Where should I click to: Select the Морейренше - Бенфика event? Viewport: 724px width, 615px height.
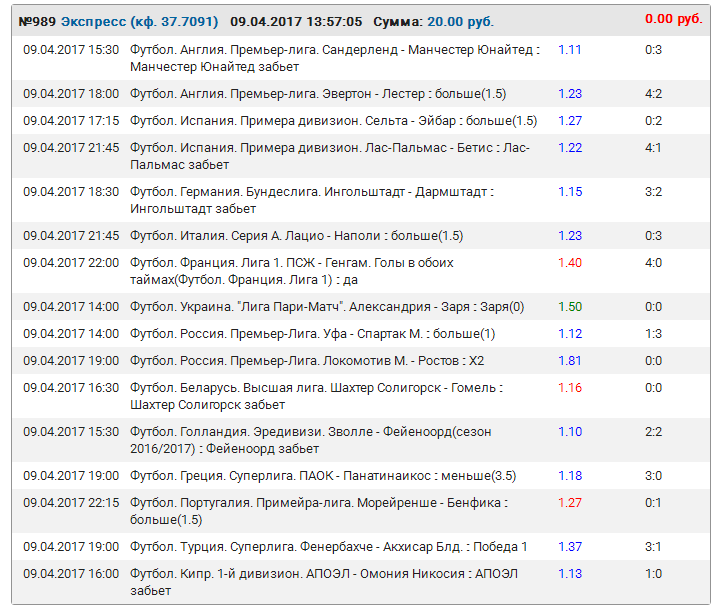[319, 511]
